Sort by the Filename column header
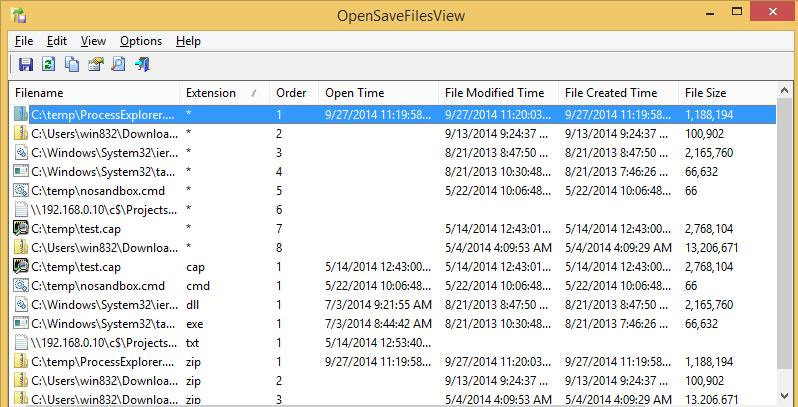798x407 pixels. 40,93
